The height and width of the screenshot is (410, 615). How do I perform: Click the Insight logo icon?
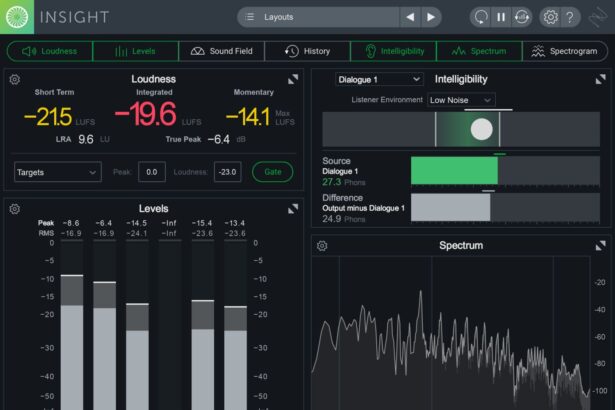pyautogui.click(x=18, y=17)
